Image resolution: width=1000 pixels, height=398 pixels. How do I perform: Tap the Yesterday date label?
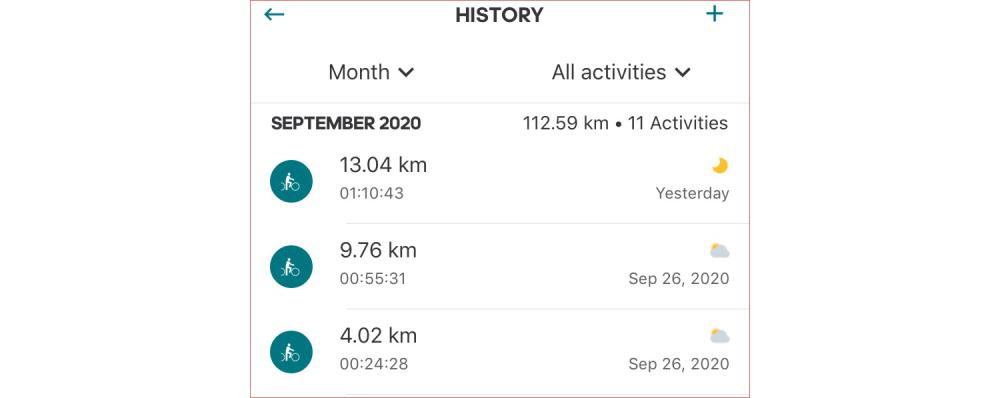692,193
